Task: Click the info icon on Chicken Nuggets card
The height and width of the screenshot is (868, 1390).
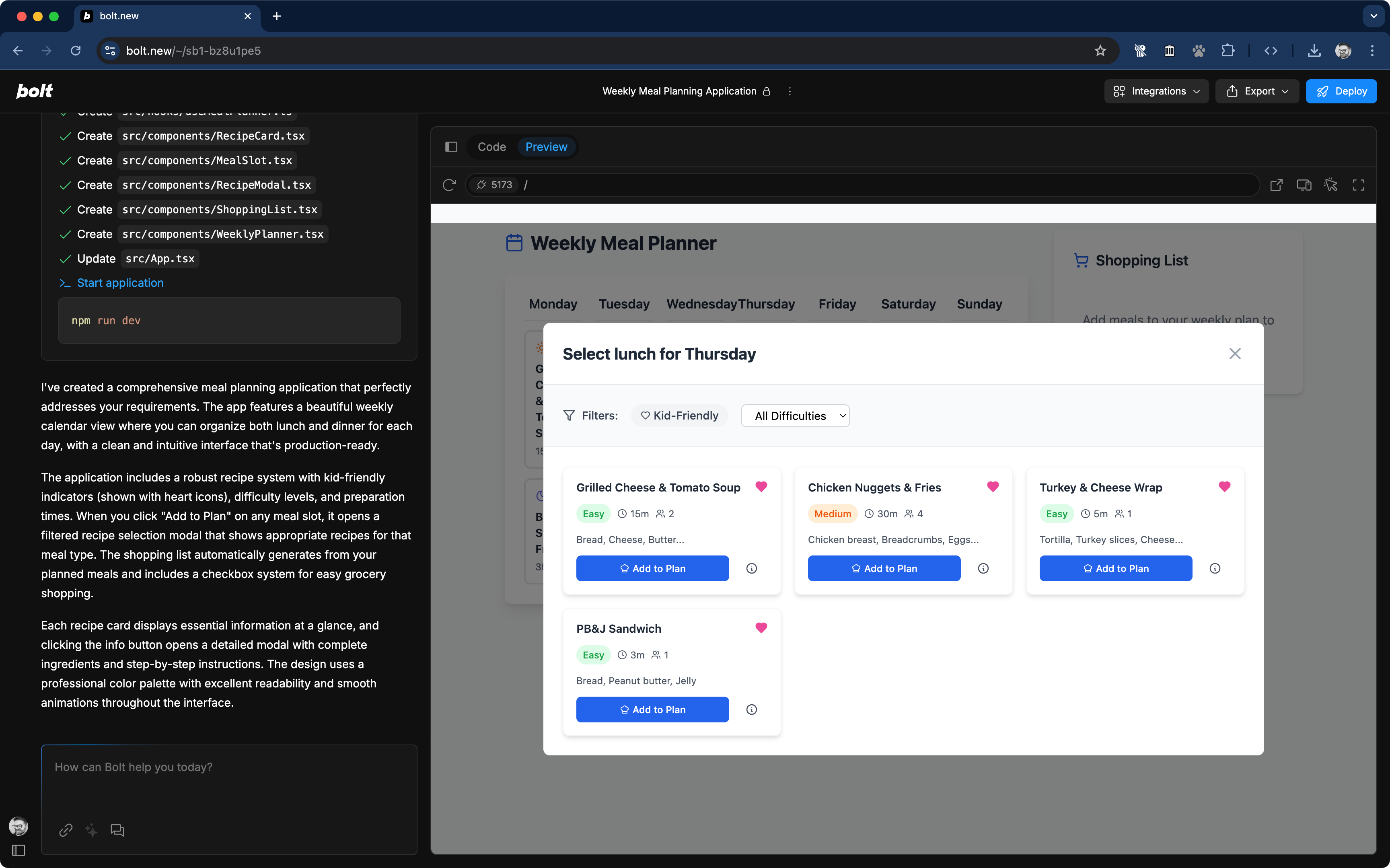Action: point(983,568)
